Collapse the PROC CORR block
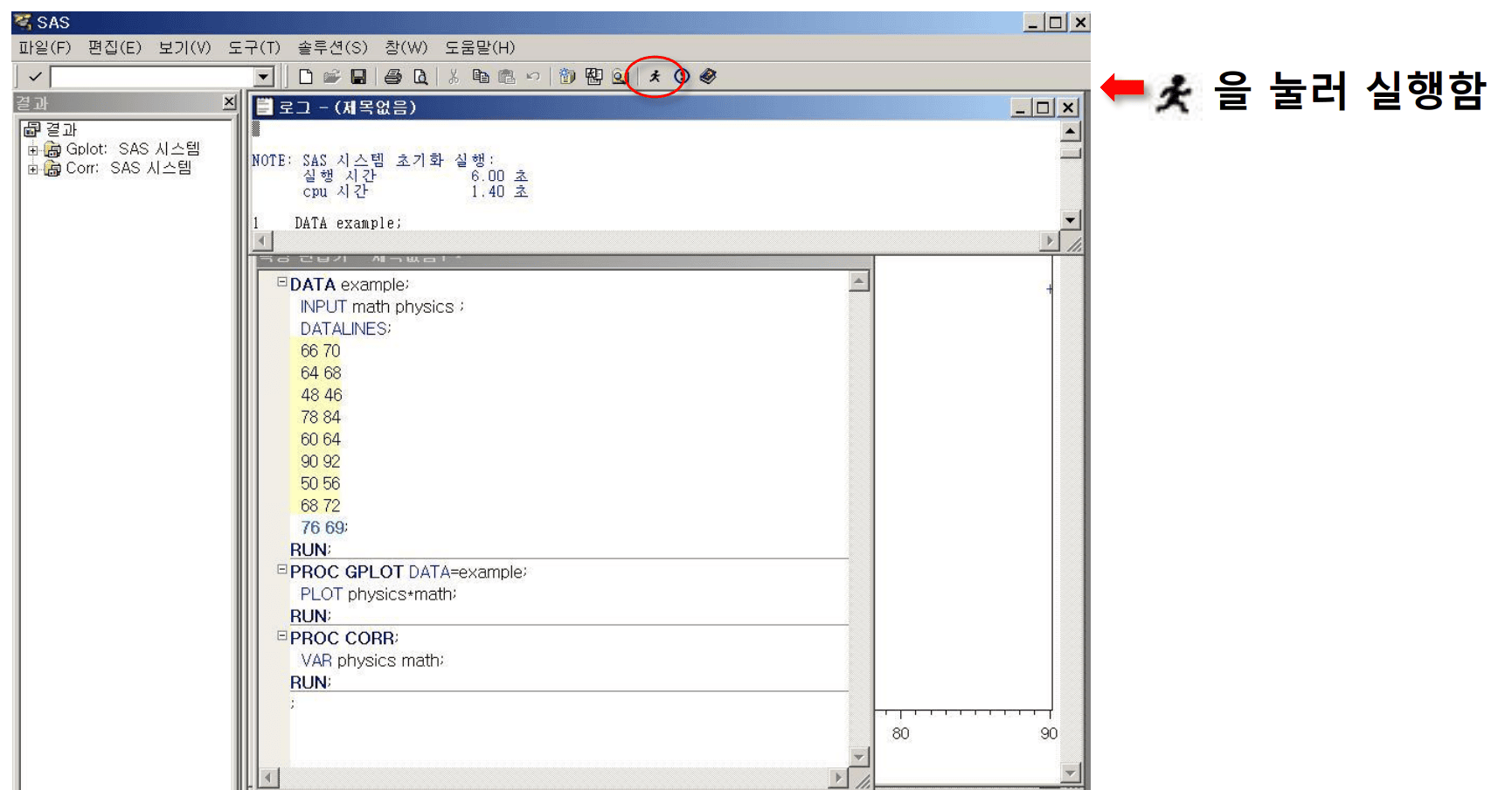Viewport: 1512px width, 790px height. [x=282, y=636]
